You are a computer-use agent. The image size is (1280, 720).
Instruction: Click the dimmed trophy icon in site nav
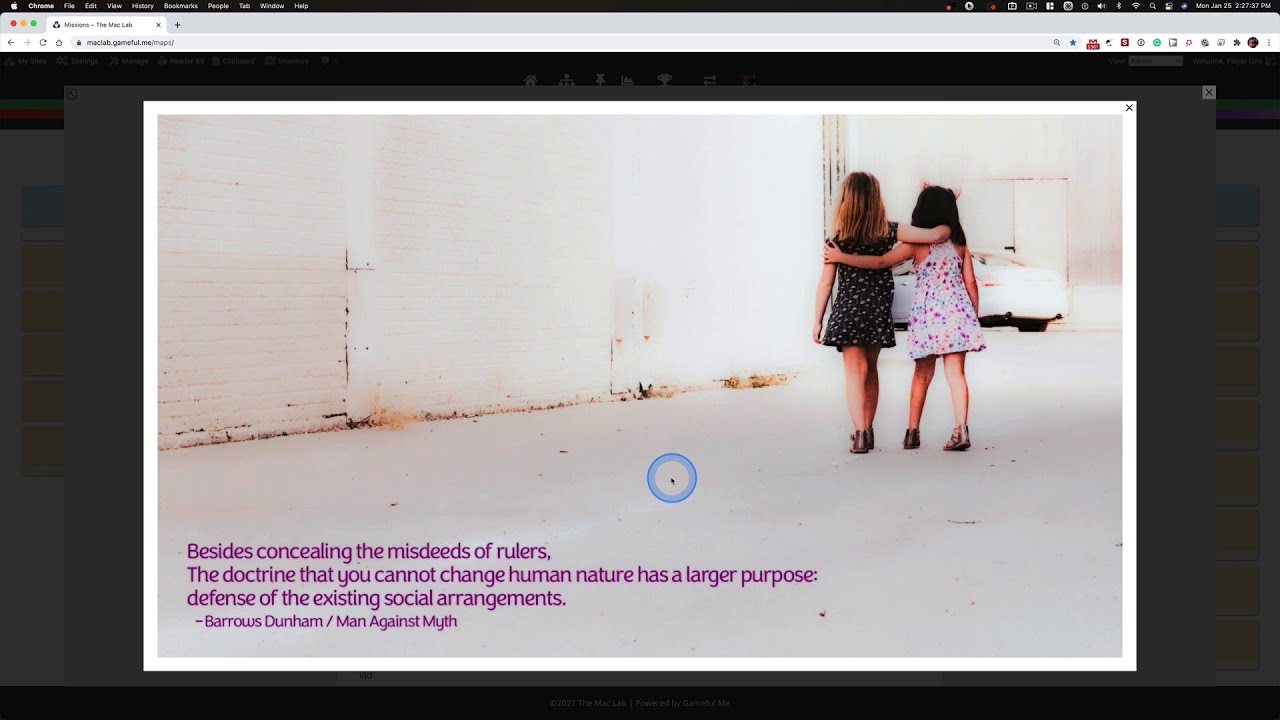[664, 80]
